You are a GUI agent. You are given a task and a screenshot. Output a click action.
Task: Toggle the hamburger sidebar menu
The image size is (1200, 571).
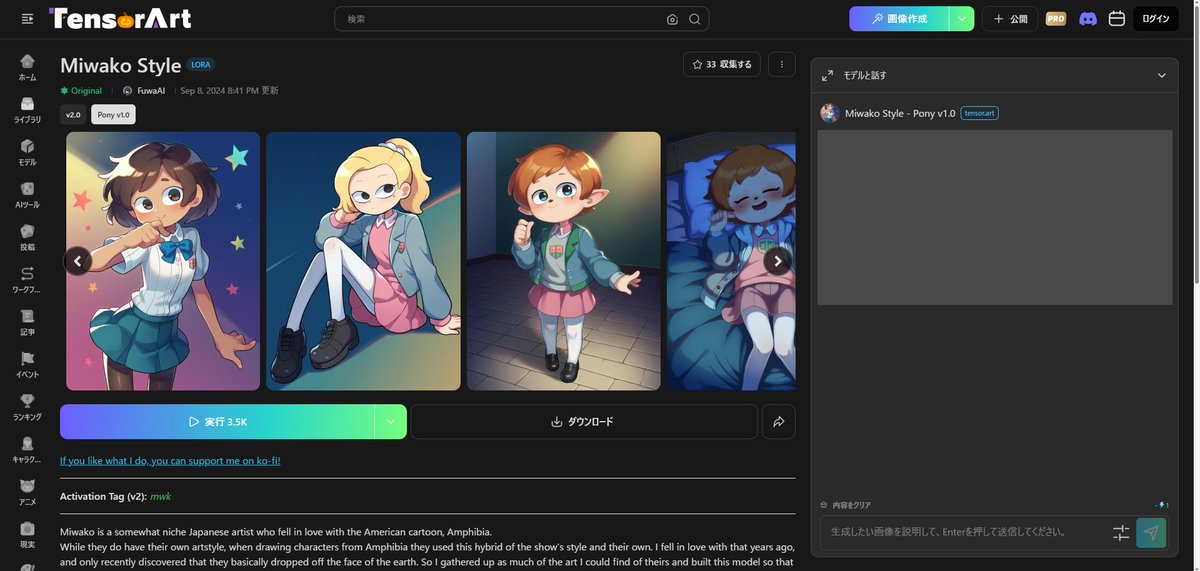(x=27, y=19)
